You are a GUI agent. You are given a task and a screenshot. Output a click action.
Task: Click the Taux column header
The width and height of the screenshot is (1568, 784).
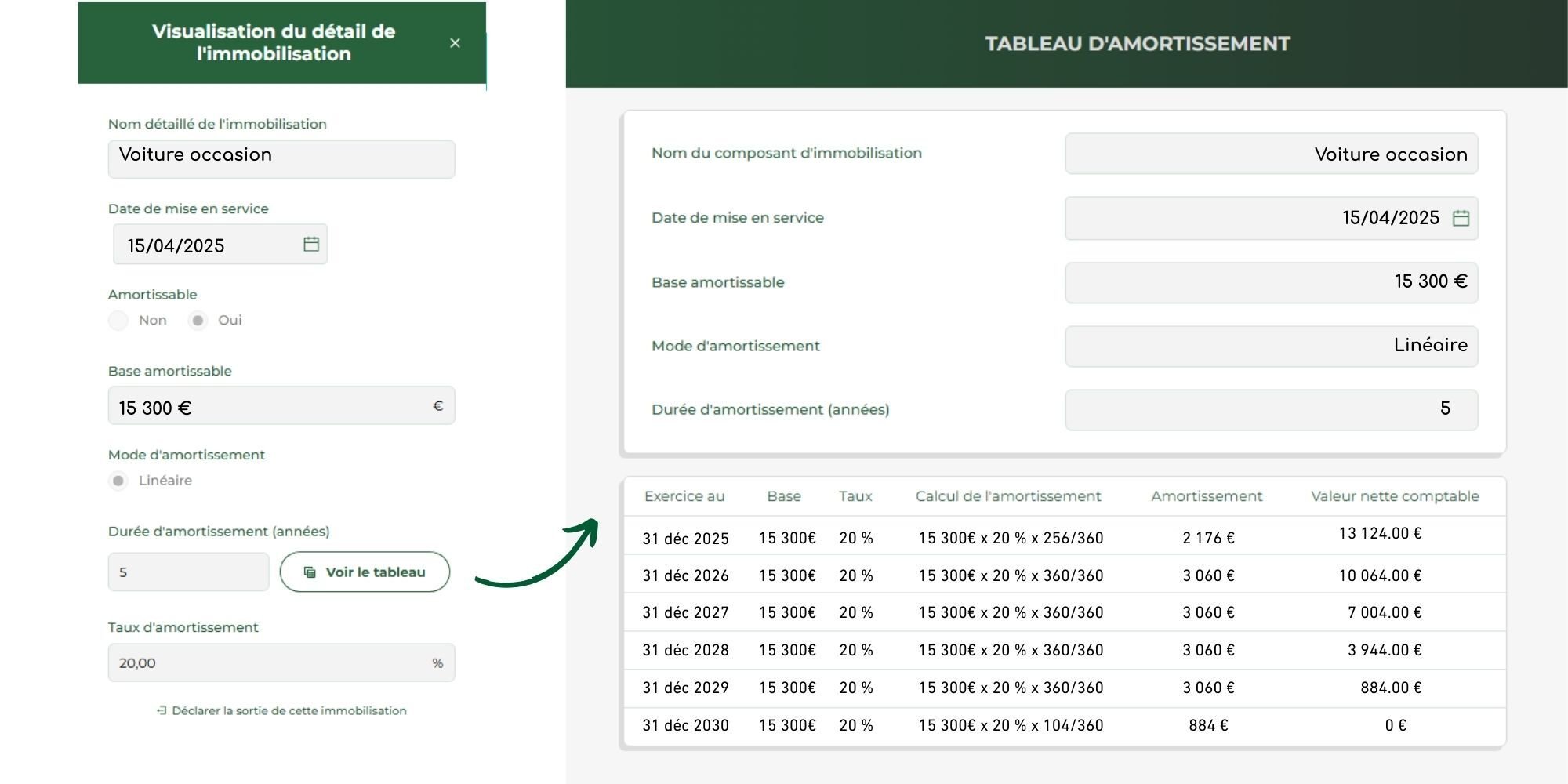point(855,496)
